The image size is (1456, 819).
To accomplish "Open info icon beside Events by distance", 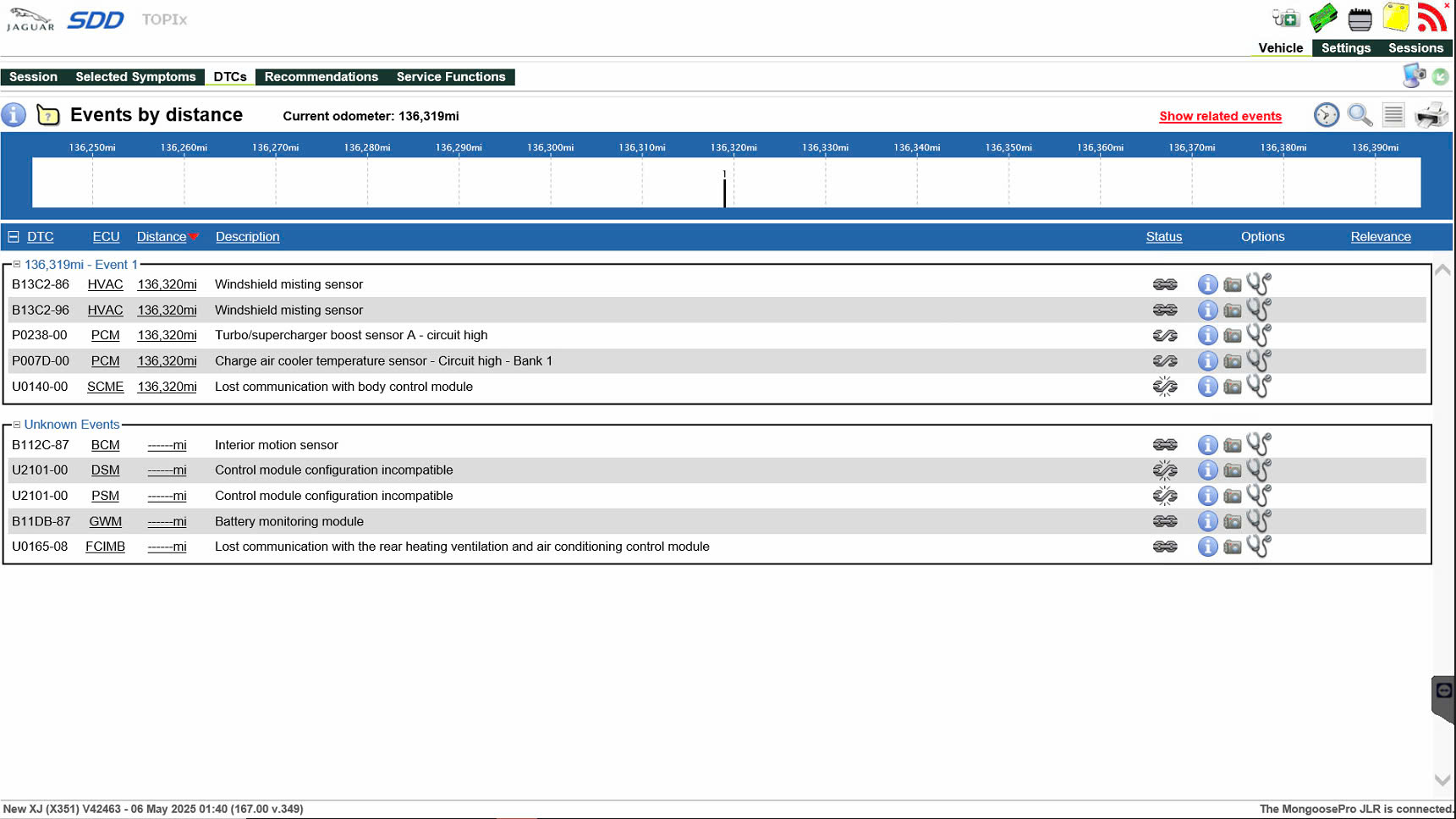I will [x=14, y=115].
